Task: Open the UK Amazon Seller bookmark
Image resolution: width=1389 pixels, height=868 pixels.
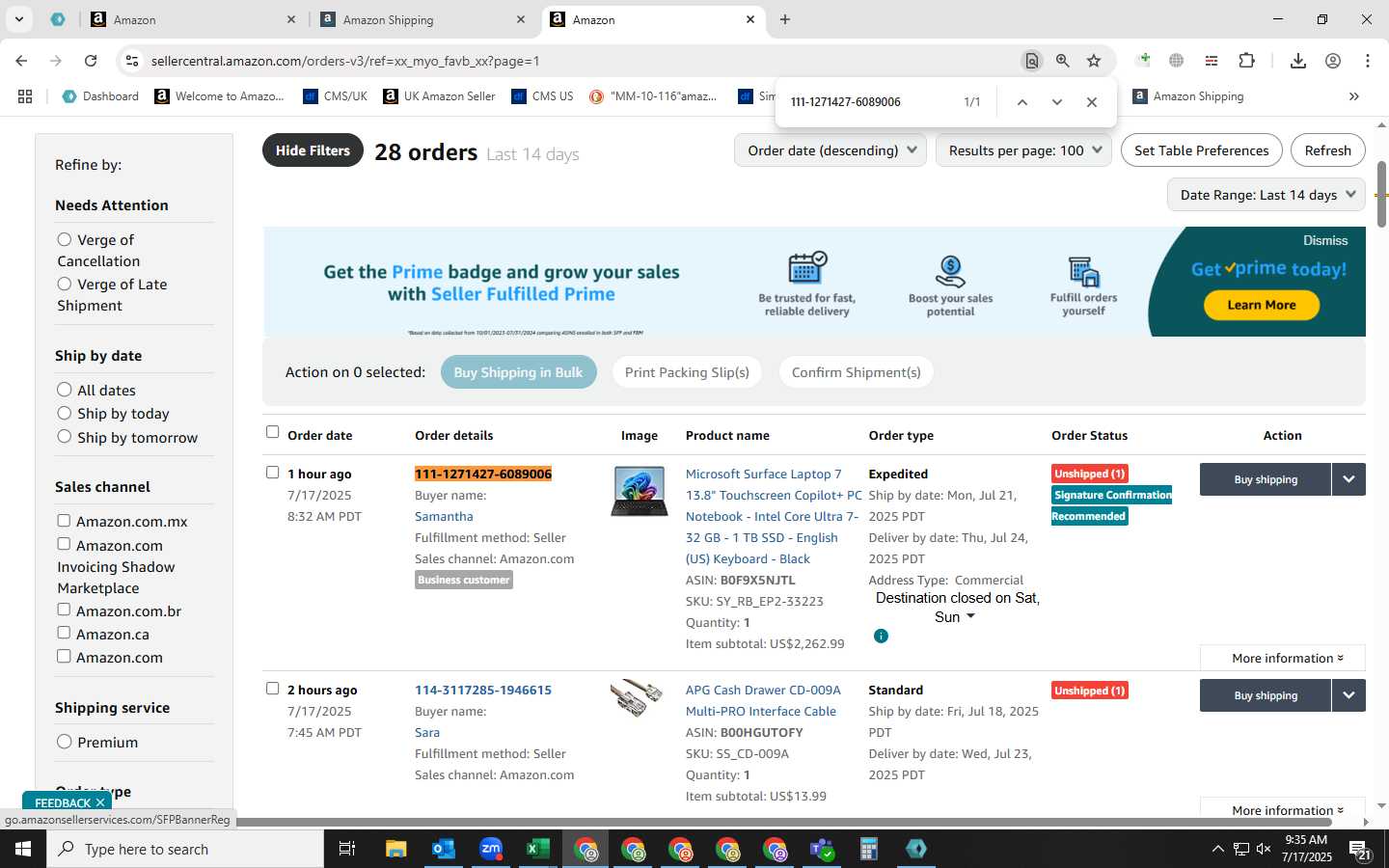Action: (x=439, y=96)
